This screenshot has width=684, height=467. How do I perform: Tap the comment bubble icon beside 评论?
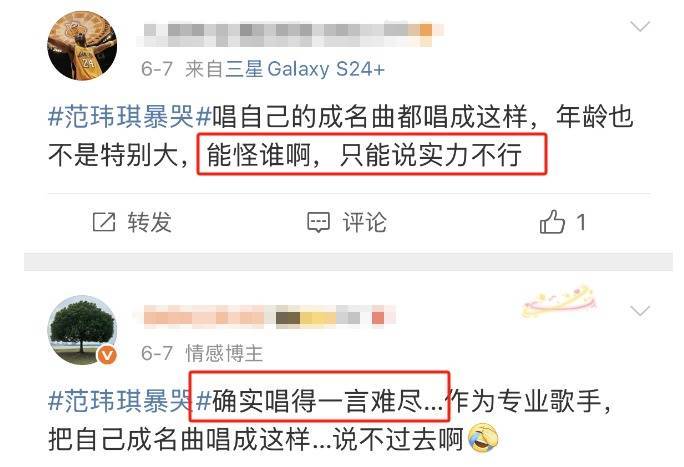point(318,222)
